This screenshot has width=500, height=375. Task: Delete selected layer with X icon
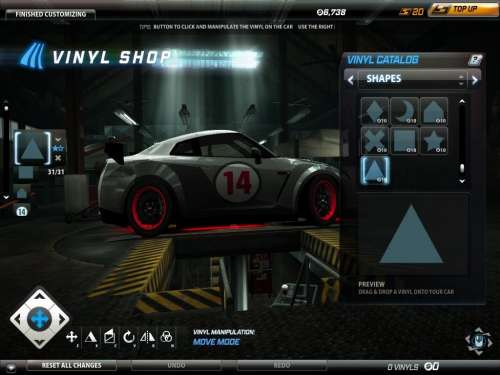(x=58, y=158)
